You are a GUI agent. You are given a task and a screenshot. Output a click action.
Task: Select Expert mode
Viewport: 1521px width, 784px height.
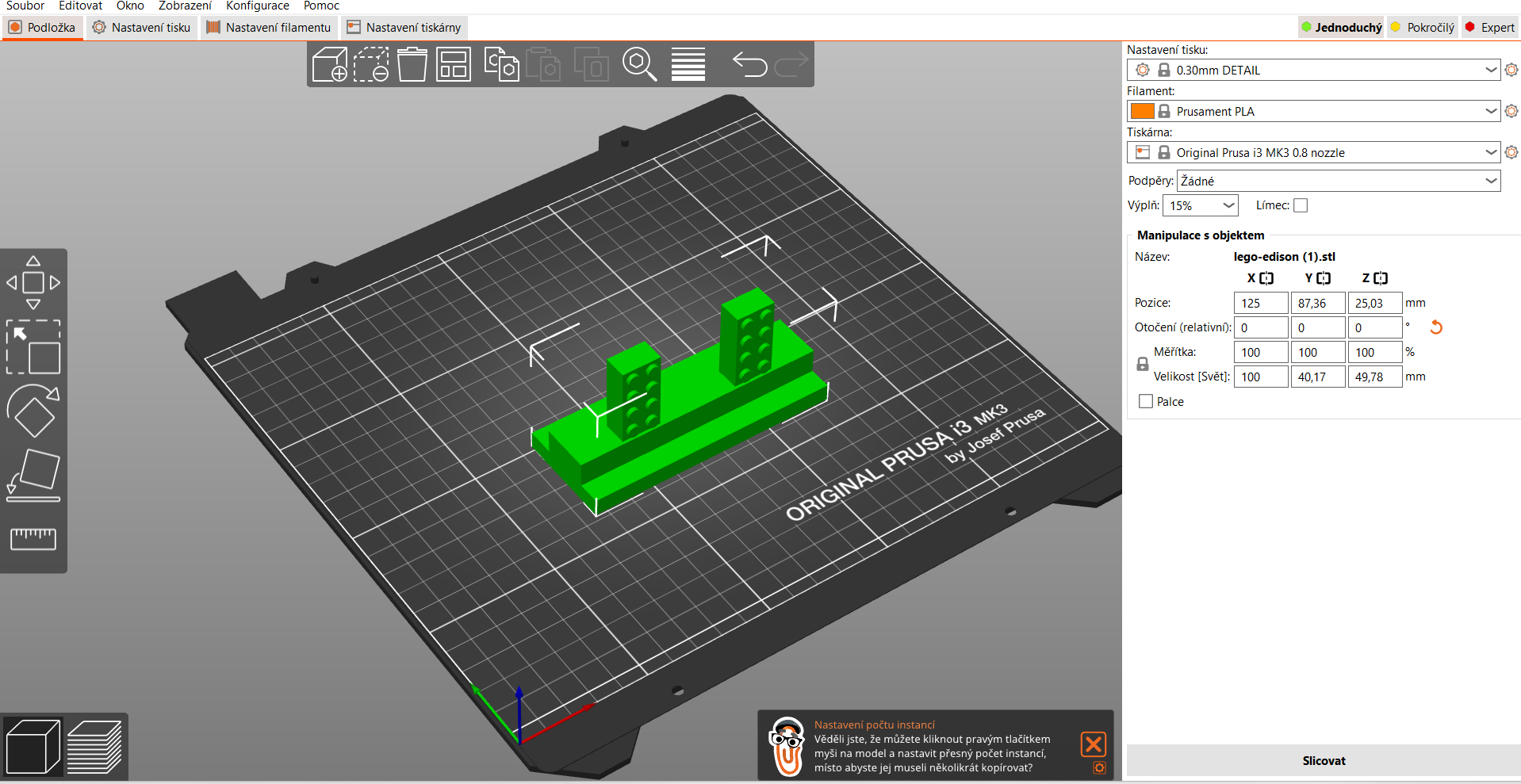coord(1489,27)
